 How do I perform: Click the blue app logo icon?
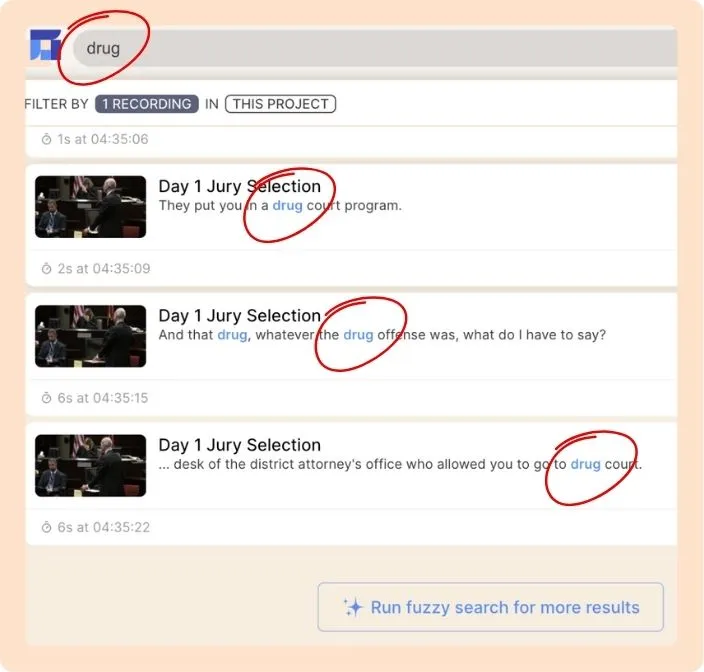pos(46,45)
